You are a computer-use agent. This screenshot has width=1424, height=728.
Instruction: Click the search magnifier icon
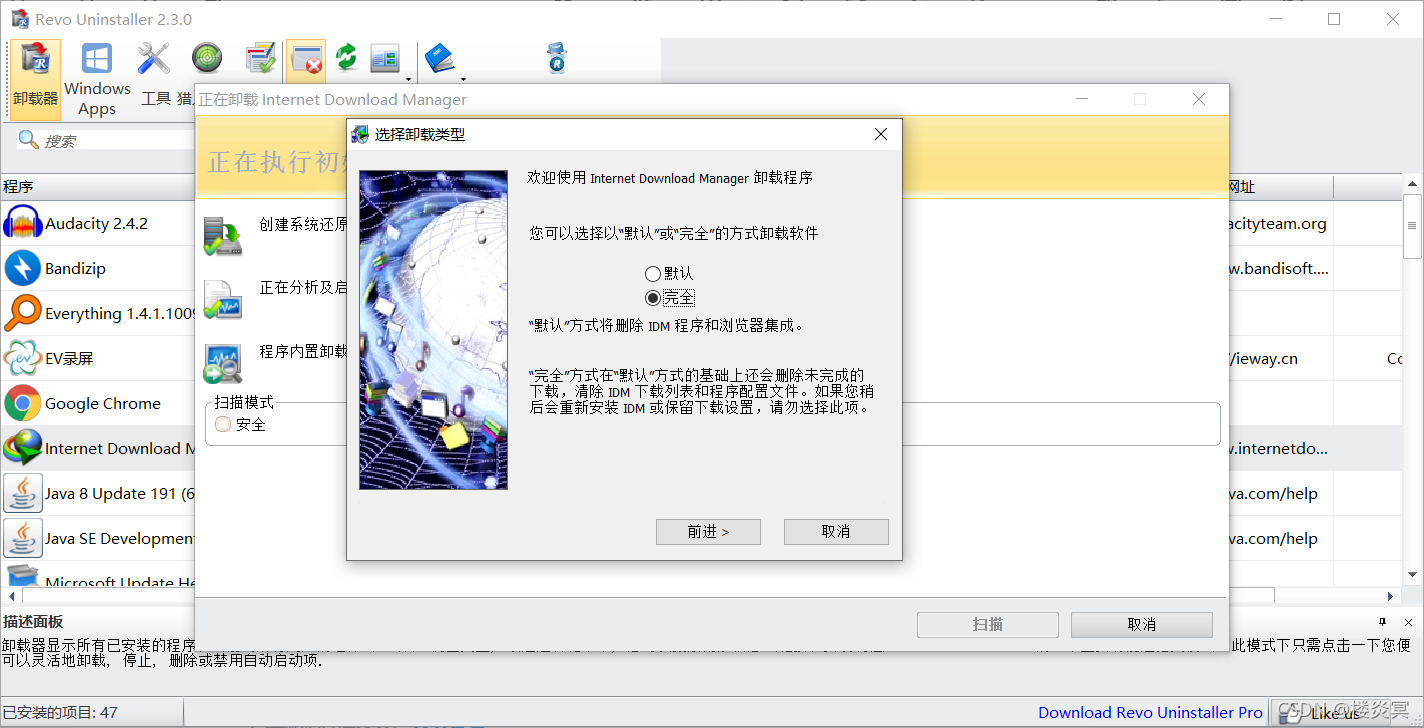[x=28, y=140]
